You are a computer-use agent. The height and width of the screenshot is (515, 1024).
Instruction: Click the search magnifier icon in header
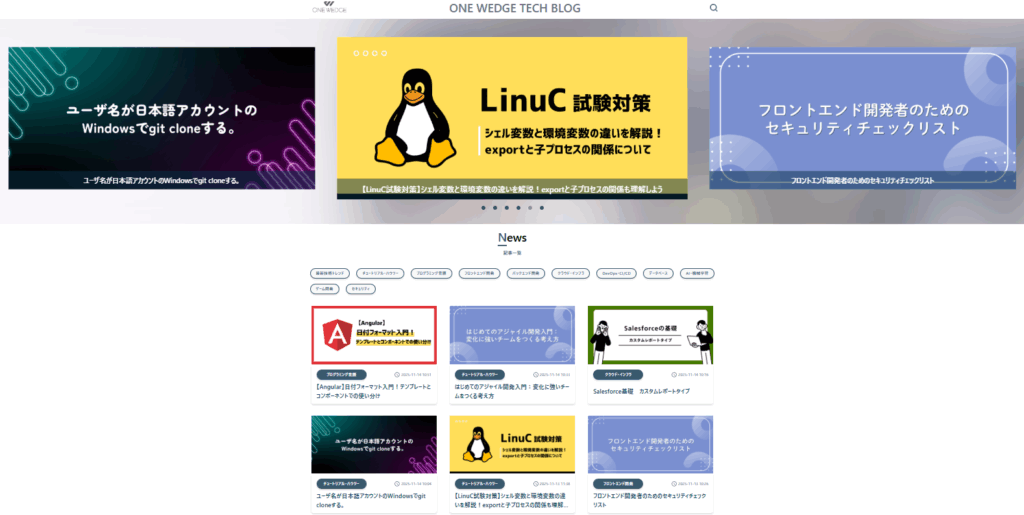point(713,8)
